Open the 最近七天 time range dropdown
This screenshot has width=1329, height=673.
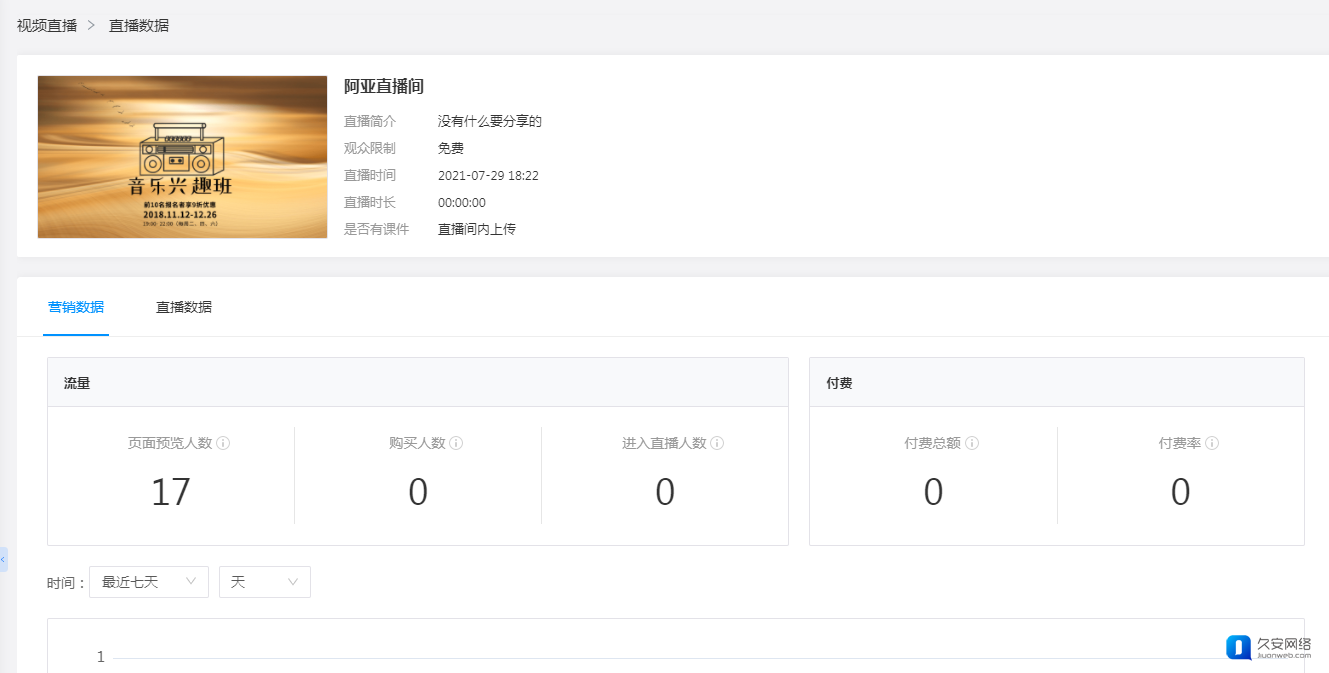(x=149, y=582)
